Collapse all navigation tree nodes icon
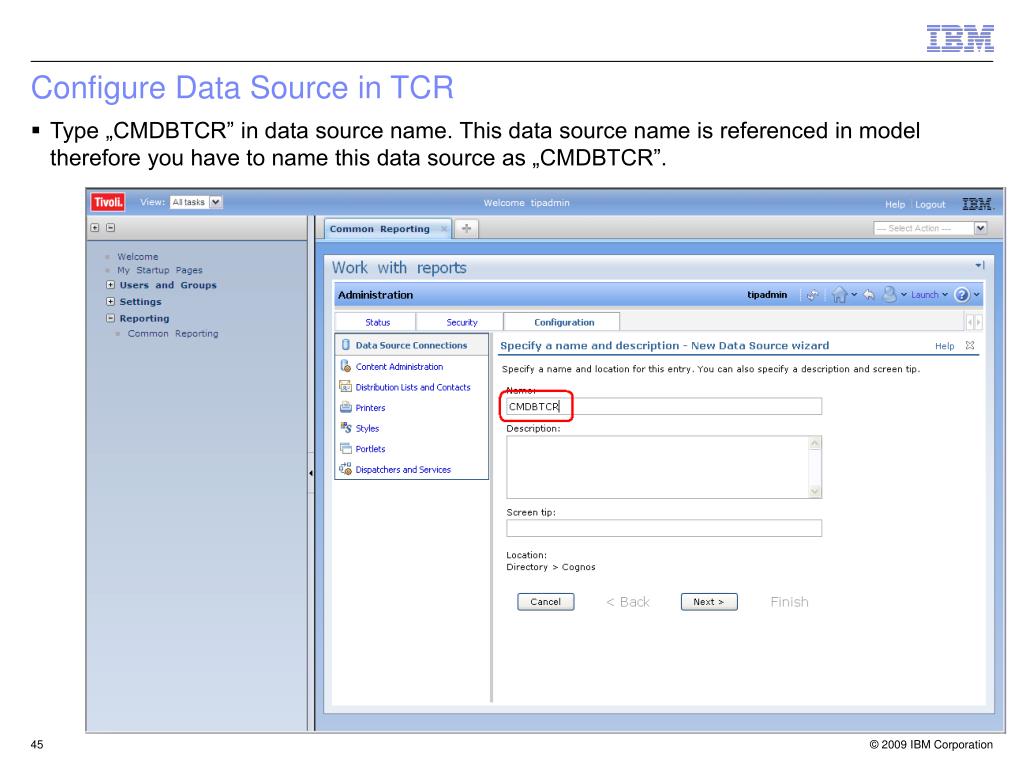The image size is (1024, 768). click(x=110, y=228)
